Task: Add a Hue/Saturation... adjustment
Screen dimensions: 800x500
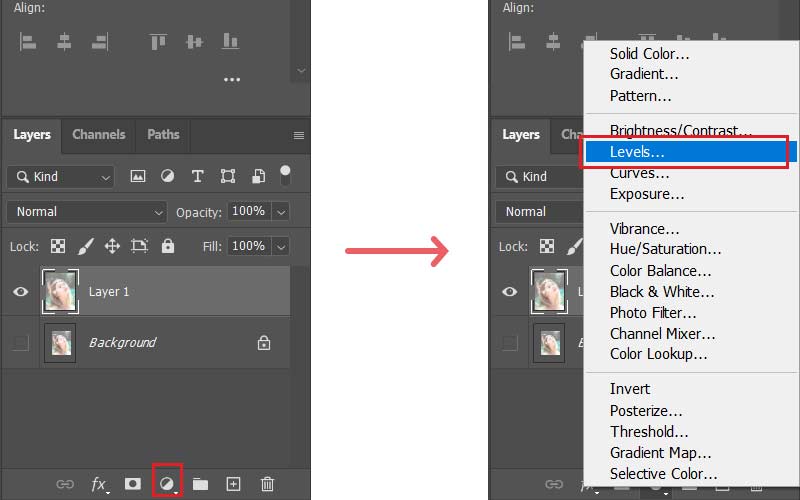Action: [x=665, y=249]
